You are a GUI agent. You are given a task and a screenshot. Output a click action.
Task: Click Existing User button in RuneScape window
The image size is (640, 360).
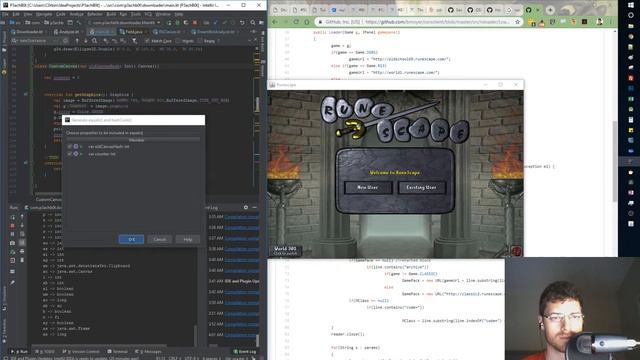click(x=421, y=187)
